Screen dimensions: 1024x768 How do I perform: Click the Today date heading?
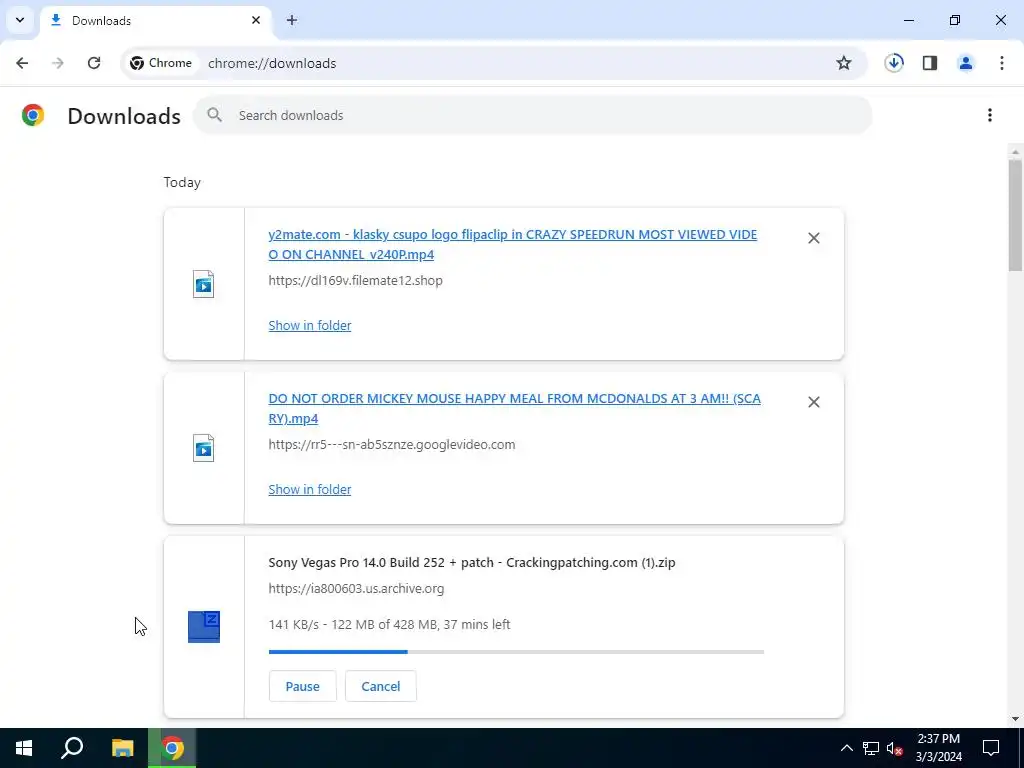click(x=182, y=182)
